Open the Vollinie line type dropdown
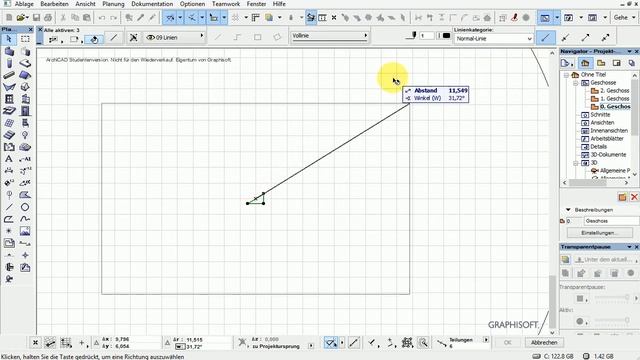The width and height of the screenshot is (640, 360). coord(329,36)
